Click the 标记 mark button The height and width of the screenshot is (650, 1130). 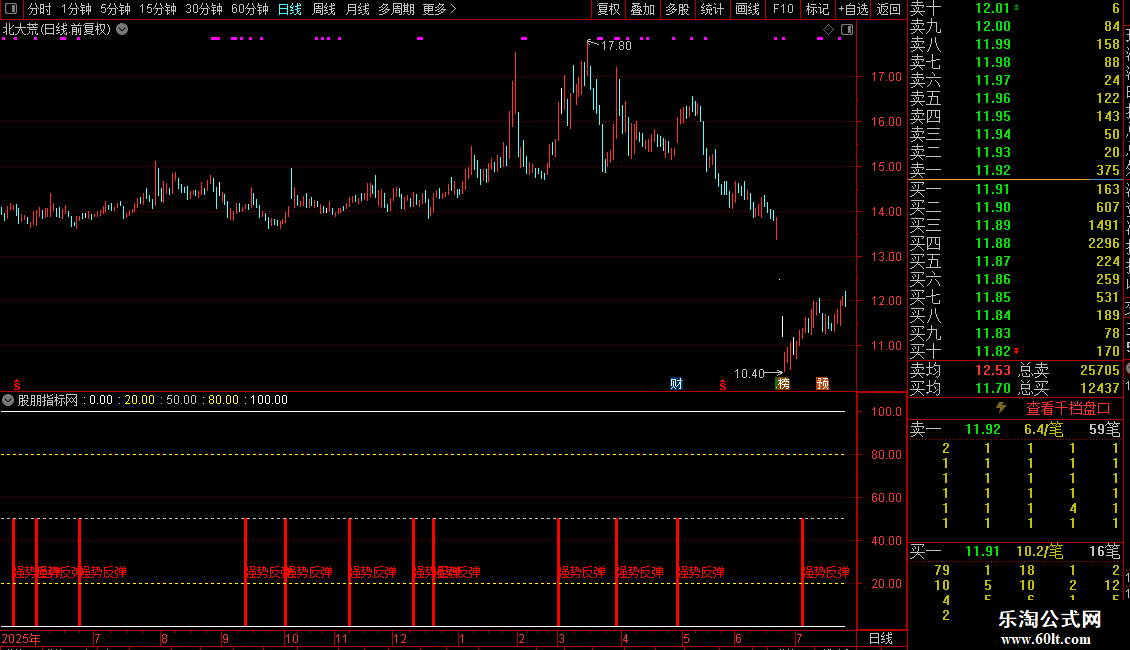pyautogui.click(x=817, y=9)
